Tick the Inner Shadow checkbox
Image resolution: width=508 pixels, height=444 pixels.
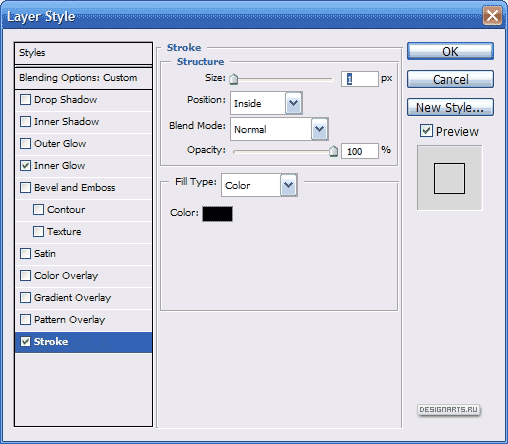coord(25,121)
